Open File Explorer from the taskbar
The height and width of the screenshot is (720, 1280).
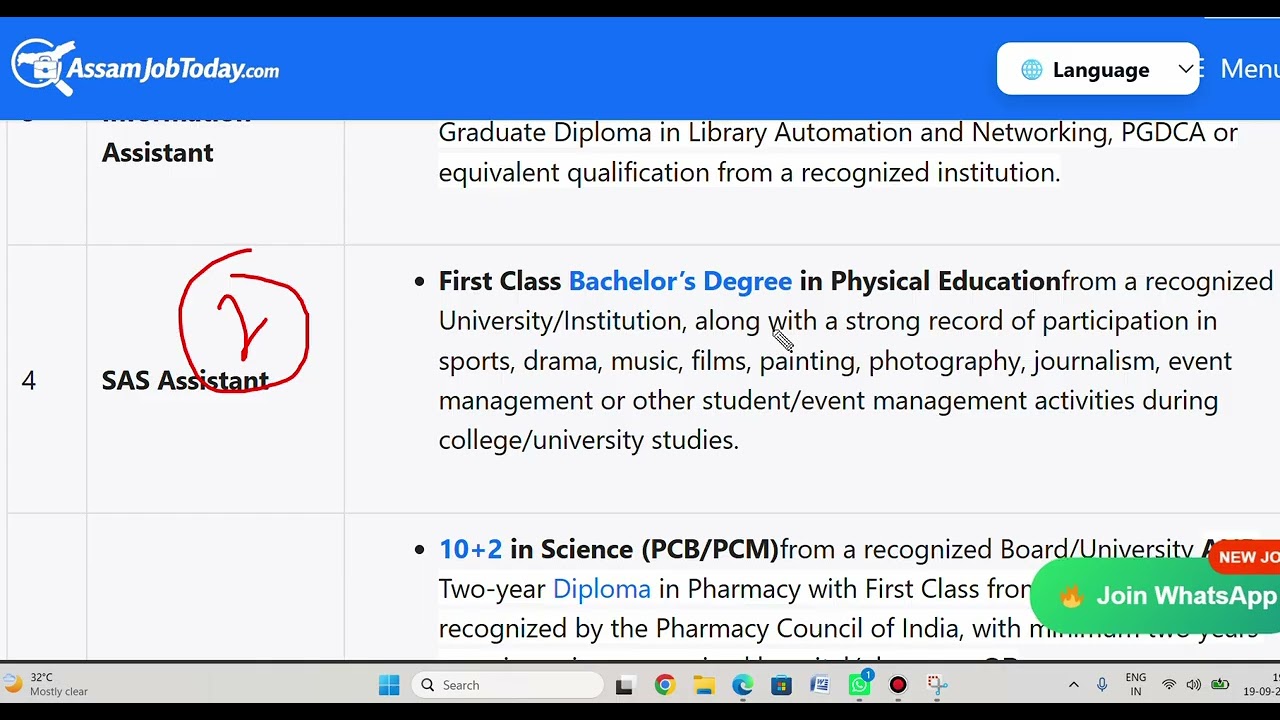tap(704, 685)
